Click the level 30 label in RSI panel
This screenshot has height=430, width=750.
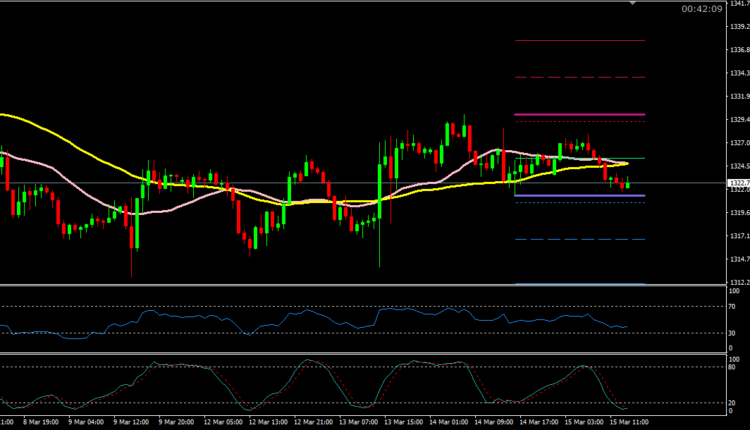733,333
